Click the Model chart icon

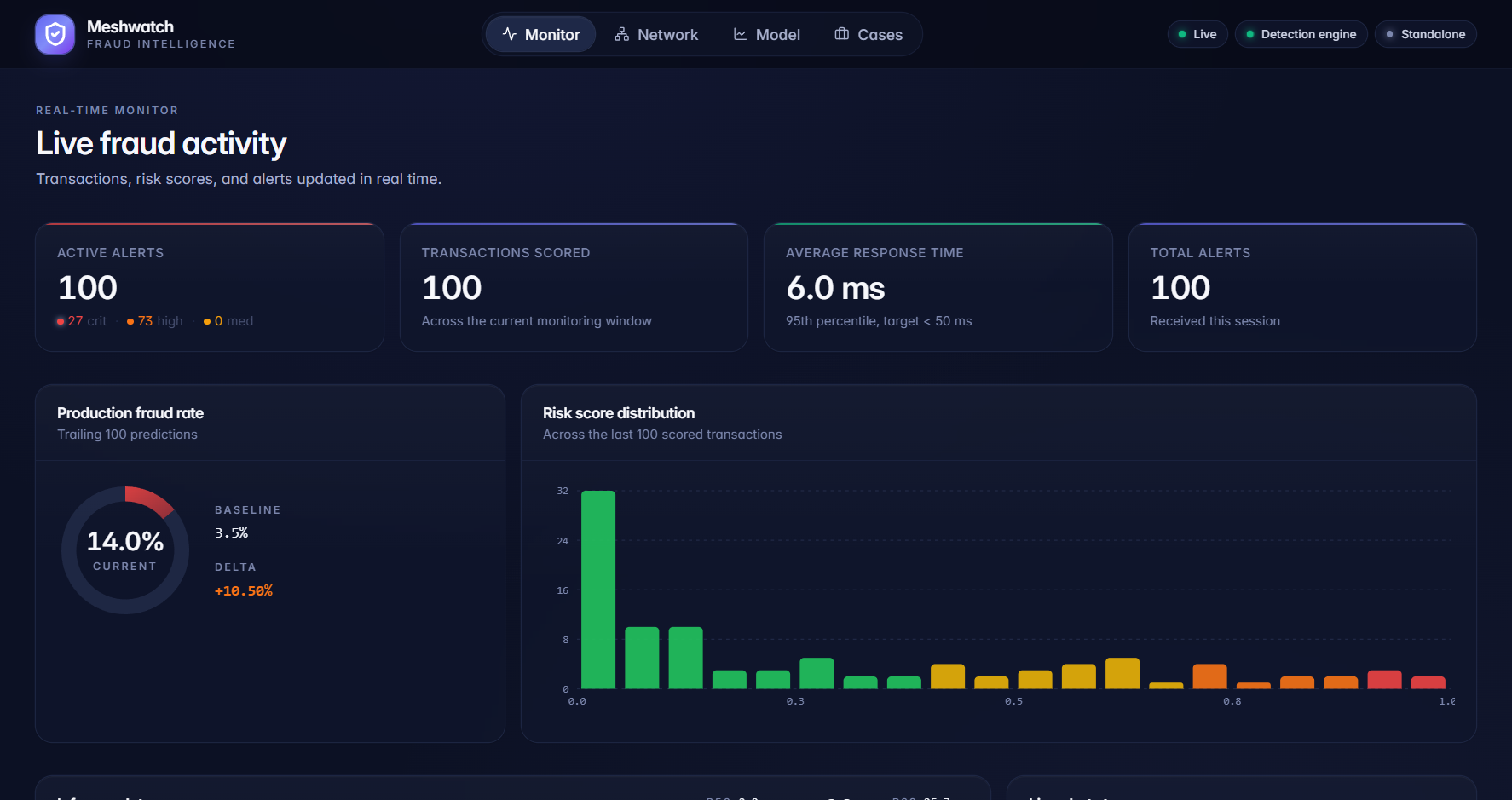[741, 34]
